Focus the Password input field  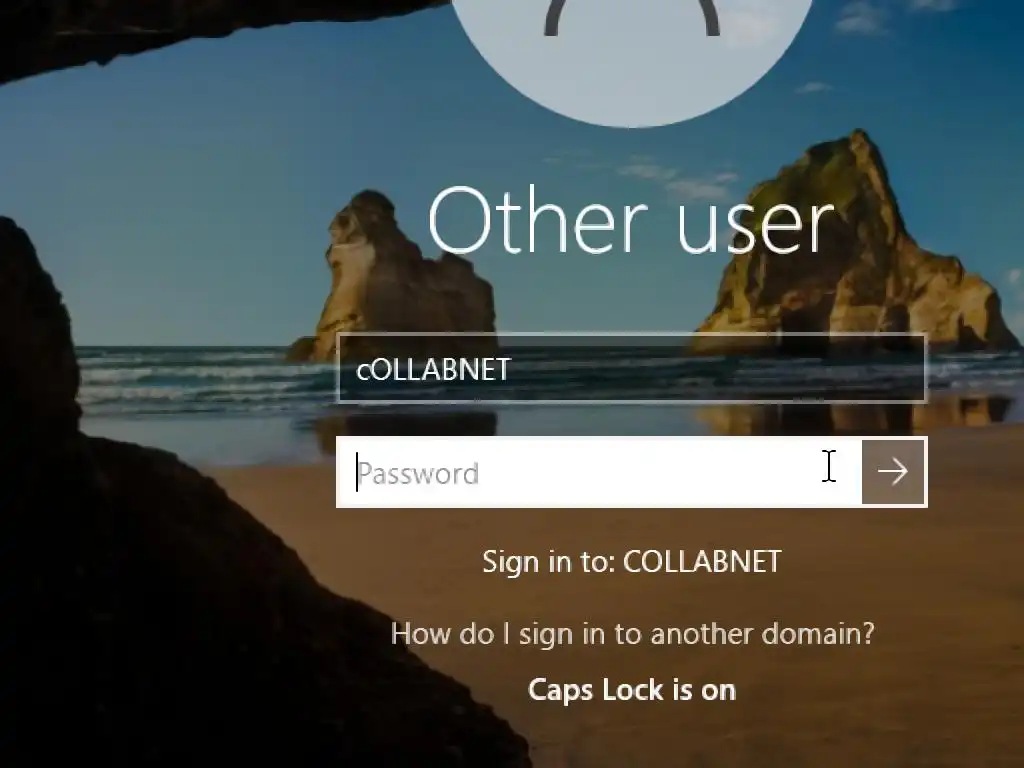click(x=599, y=472)
